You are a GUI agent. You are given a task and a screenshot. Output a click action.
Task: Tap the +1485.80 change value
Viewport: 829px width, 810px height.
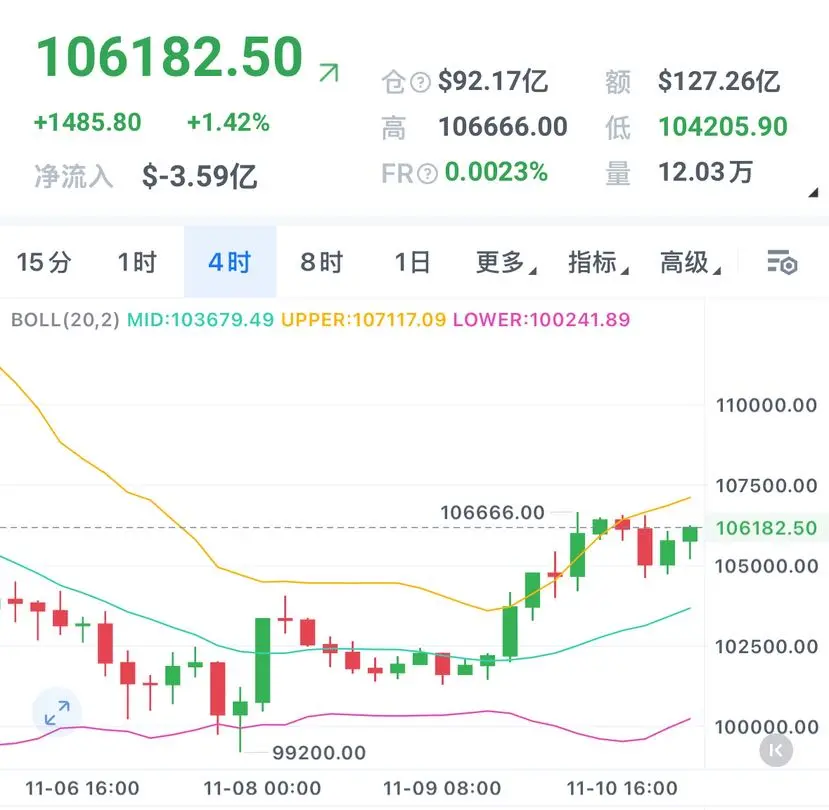pos(88,123)
